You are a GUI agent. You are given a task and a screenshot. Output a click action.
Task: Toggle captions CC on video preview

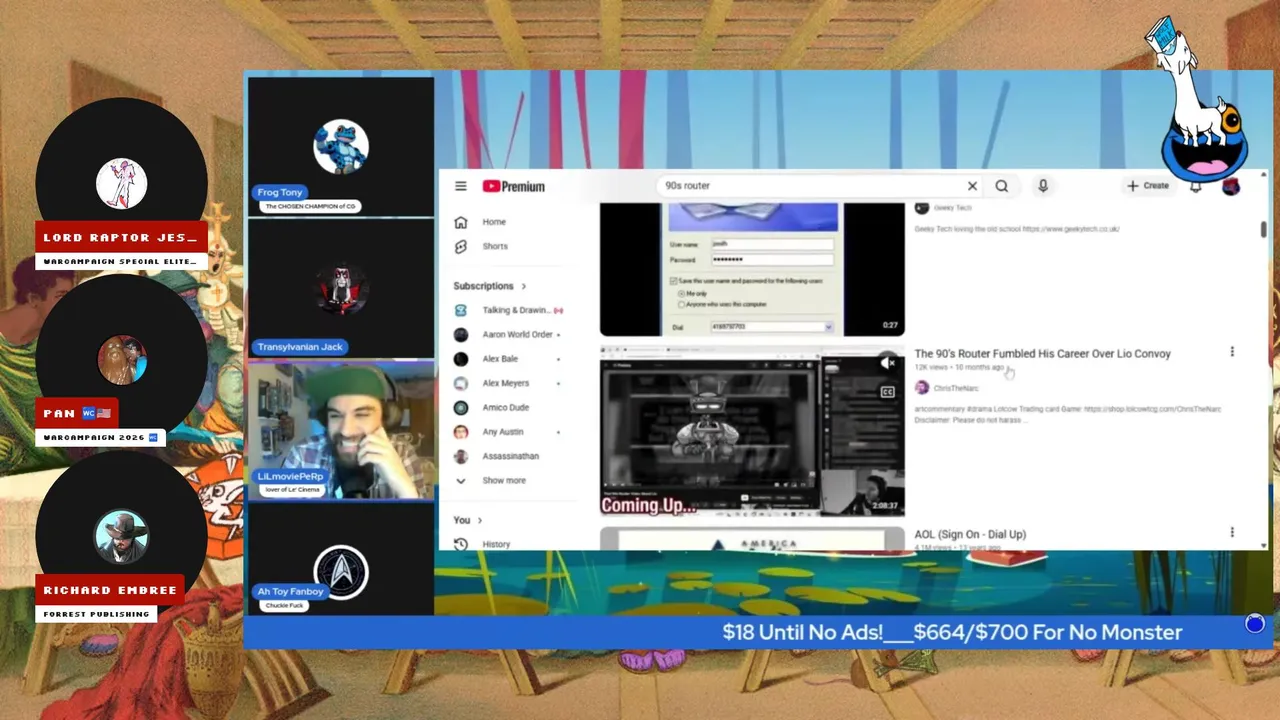pyautogui.click(x=887, y=392)
